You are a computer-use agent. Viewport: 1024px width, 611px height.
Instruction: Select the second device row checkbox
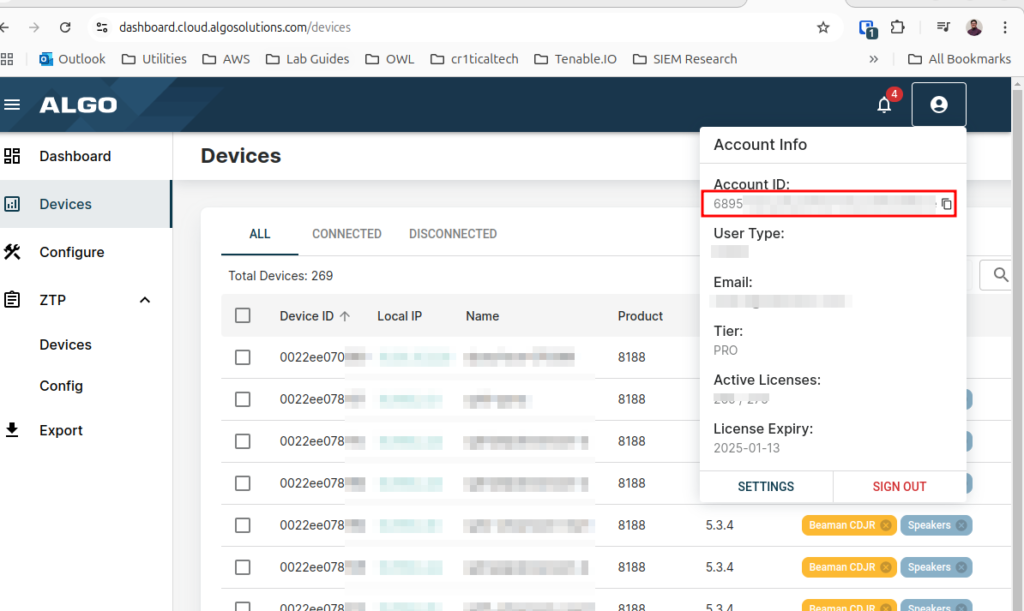pyautogui.click(x=242, y=399)
